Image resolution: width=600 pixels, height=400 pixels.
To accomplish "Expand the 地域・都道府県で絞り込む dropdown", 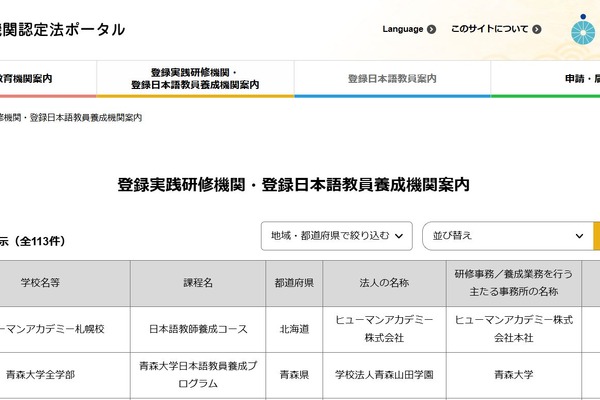I will [337, 236].
